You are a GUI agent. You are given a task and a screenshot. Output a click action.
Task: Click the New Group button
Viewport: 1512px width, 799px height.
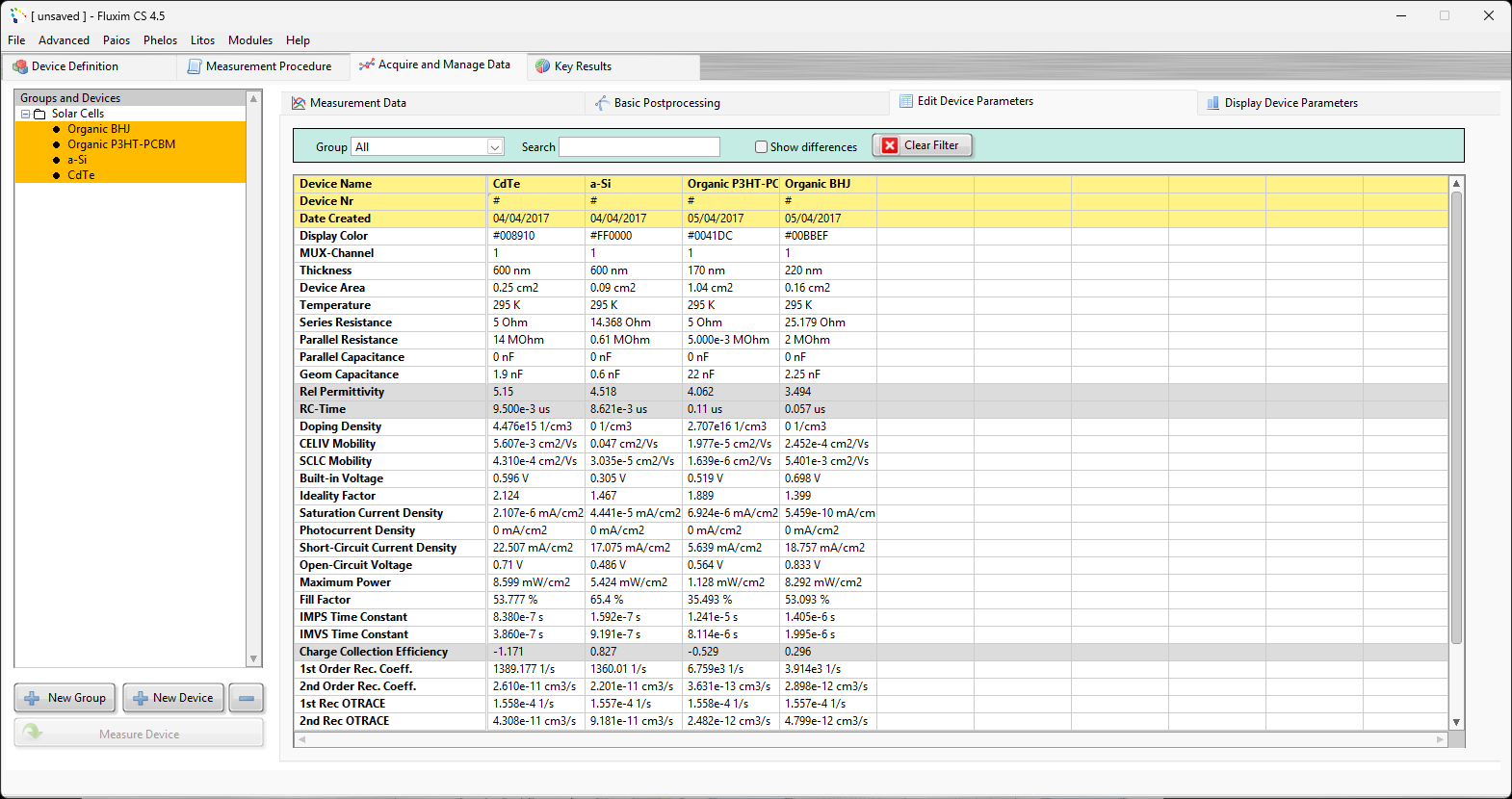coord(65,698)
